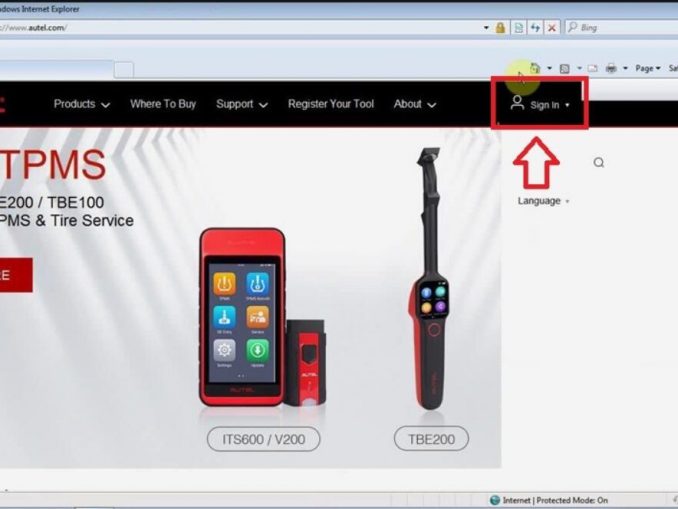Open the Language dropdown selector
678x509 pixels.
[543, 201]
